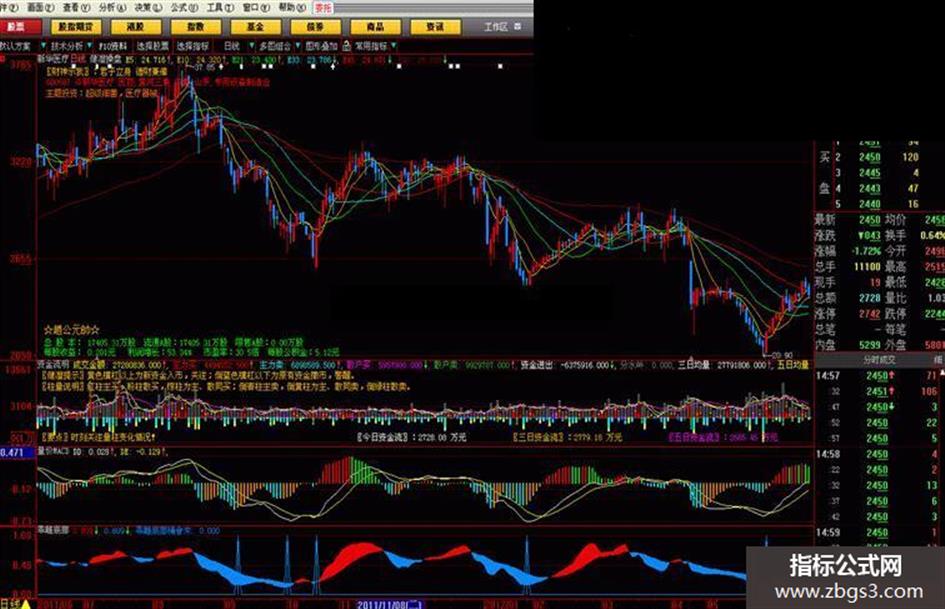
Task: Click the 内盘 value 5299
Action: point(870,345)
